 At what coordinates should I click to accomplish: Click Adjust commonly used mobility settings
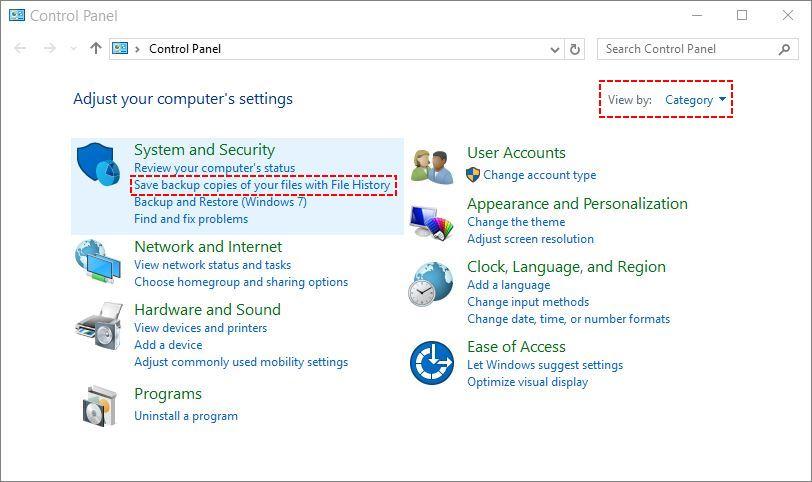(241, 362)
